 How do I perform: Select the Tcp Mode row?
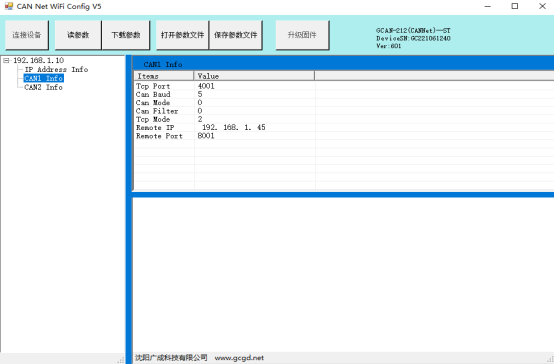coord(344,119)
